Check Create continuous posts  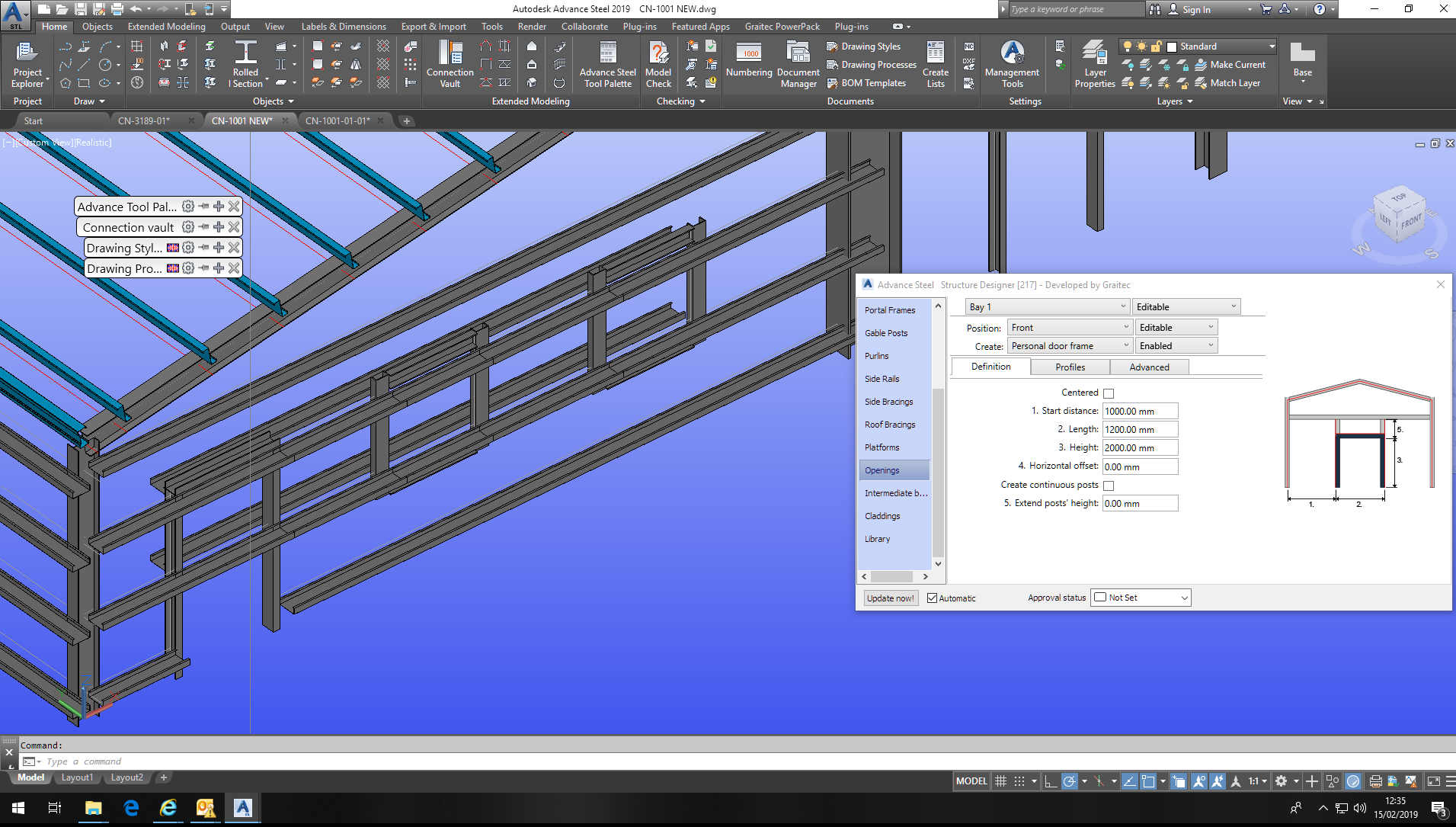(1109, 485)
